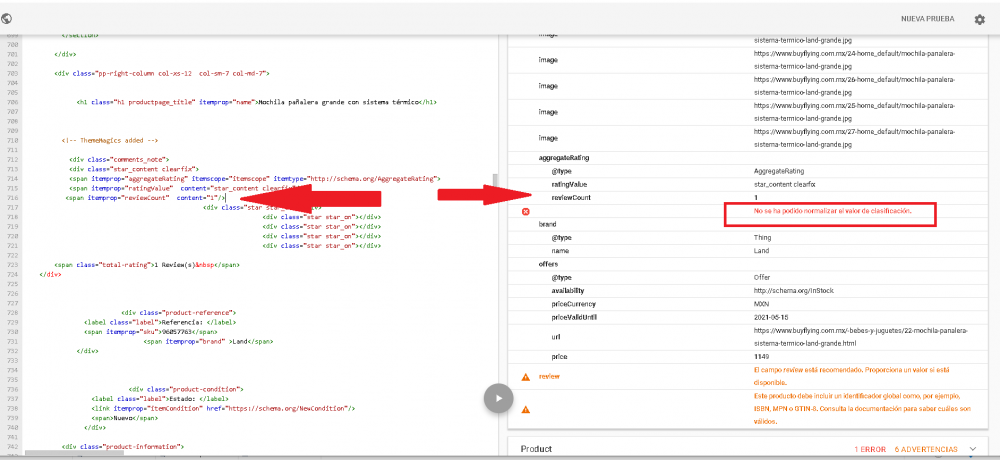Click the 1149 price value
Image resolution: width=1000 pixels, height=460 pixels.
[x=761, y=357]
